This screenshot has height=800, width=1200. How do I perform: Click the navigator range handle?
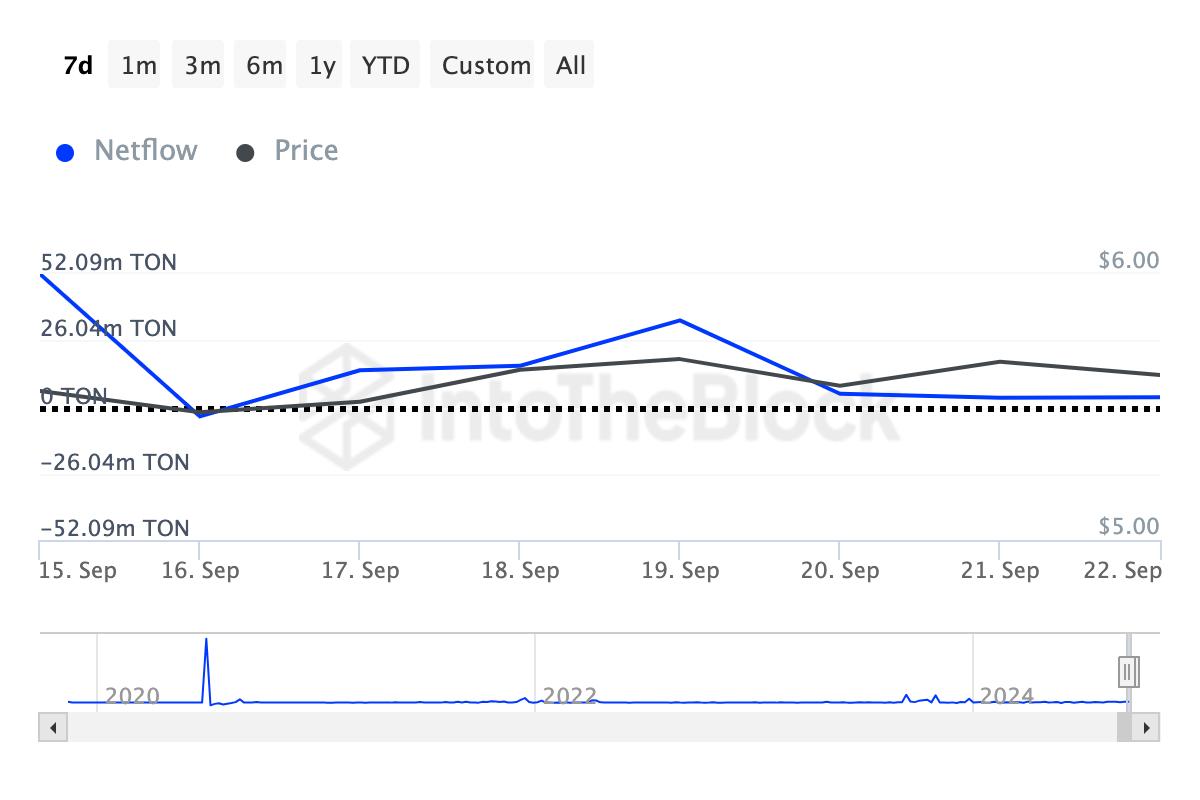[1128, 670]
